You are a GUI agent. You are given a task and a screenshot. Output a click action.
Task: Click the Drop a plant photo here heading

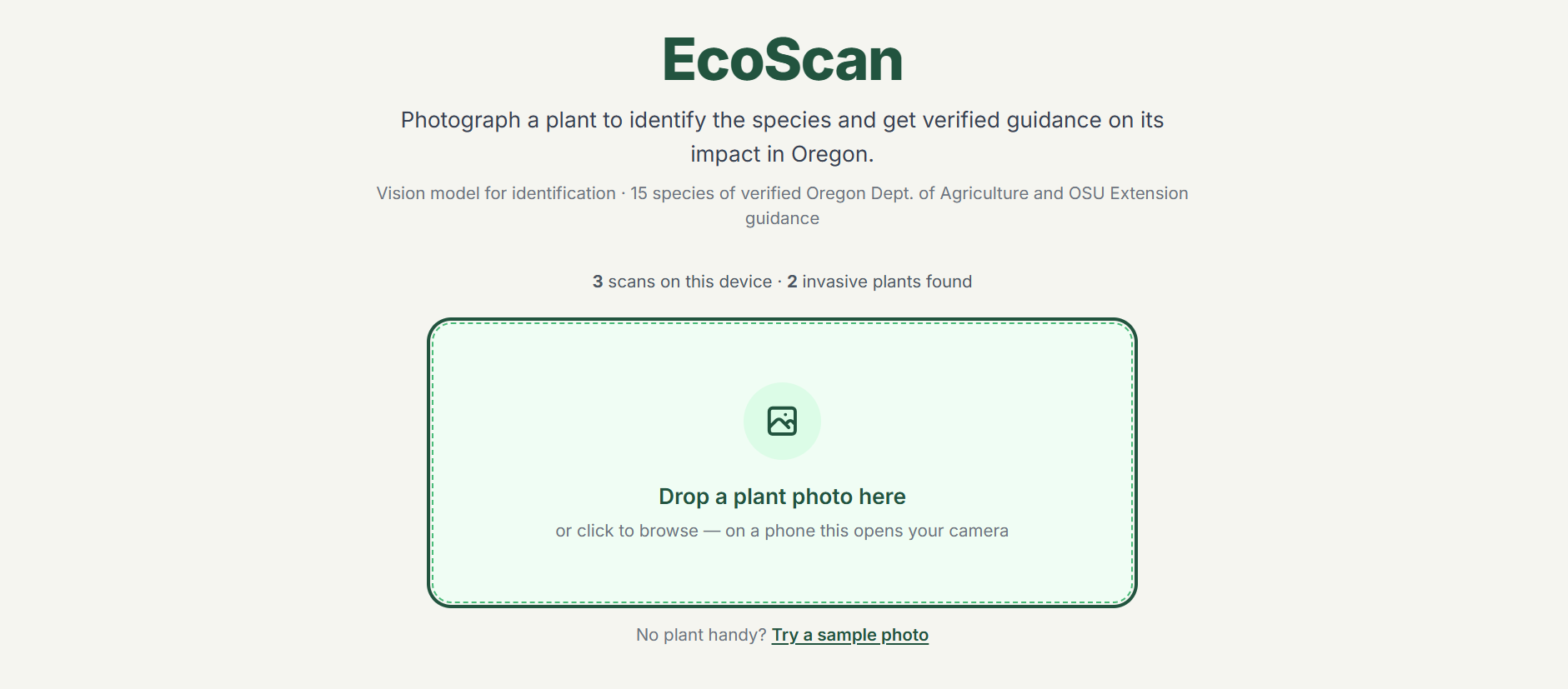(782, 497)
